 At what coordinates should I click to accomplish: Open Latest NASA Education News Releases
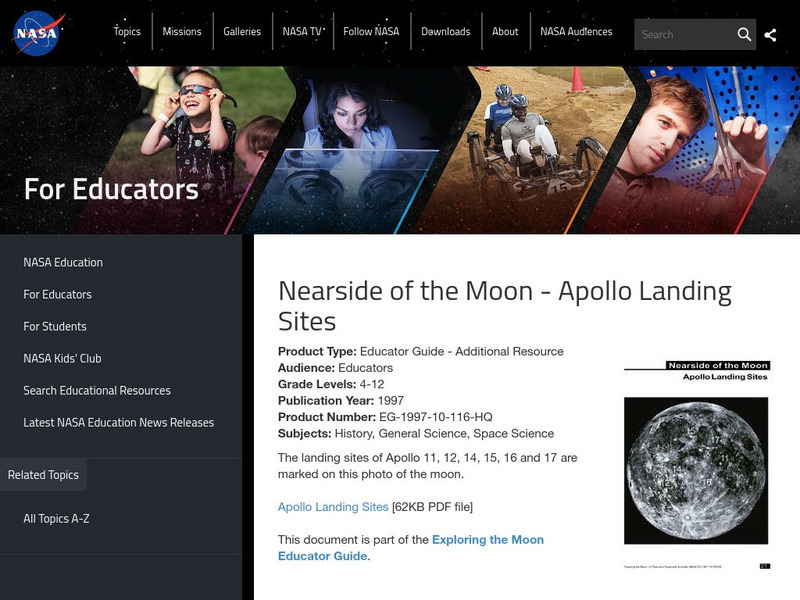118,423
